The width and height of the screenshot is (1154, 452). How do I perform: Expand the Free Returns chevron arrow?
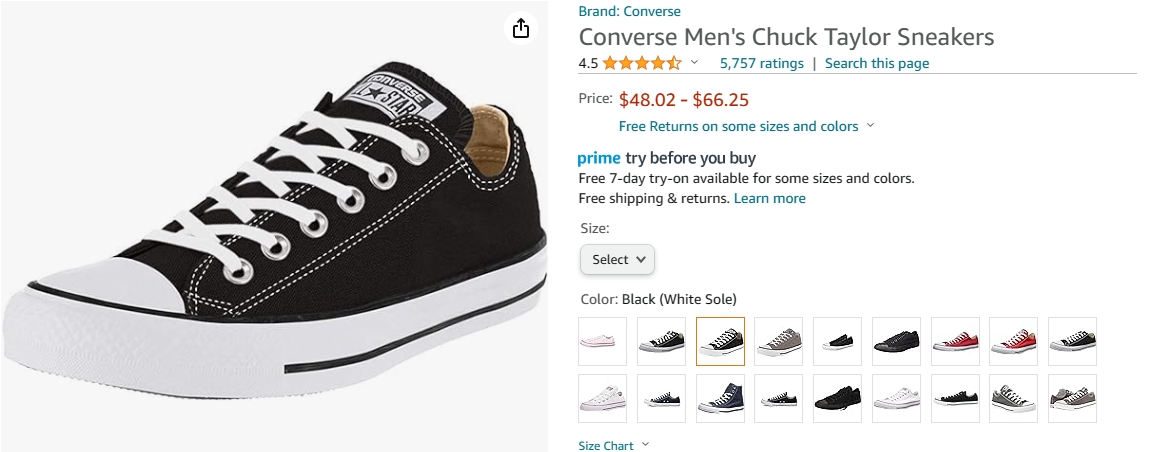point(870,126)
